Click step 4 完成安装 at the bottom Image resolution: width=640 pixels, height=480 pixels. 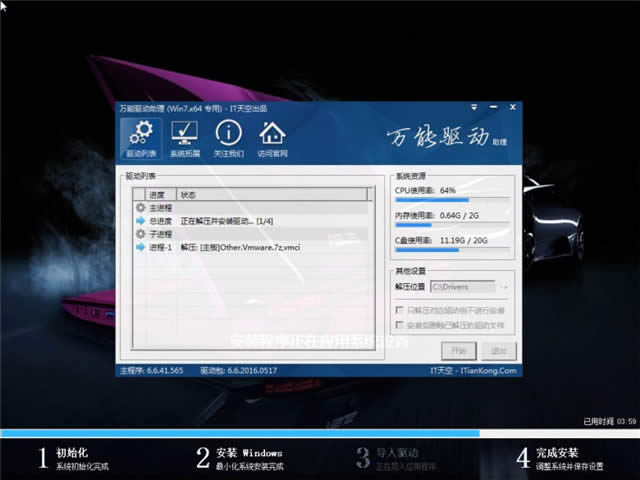point(560,459)
